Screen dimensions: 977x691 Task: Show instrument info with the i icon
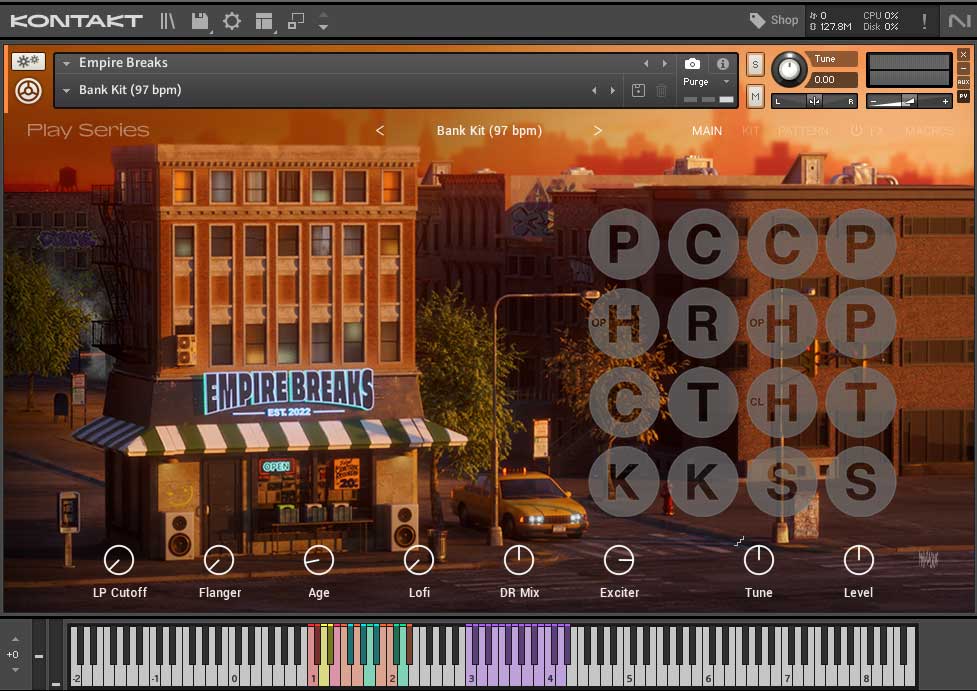point(723,64)
